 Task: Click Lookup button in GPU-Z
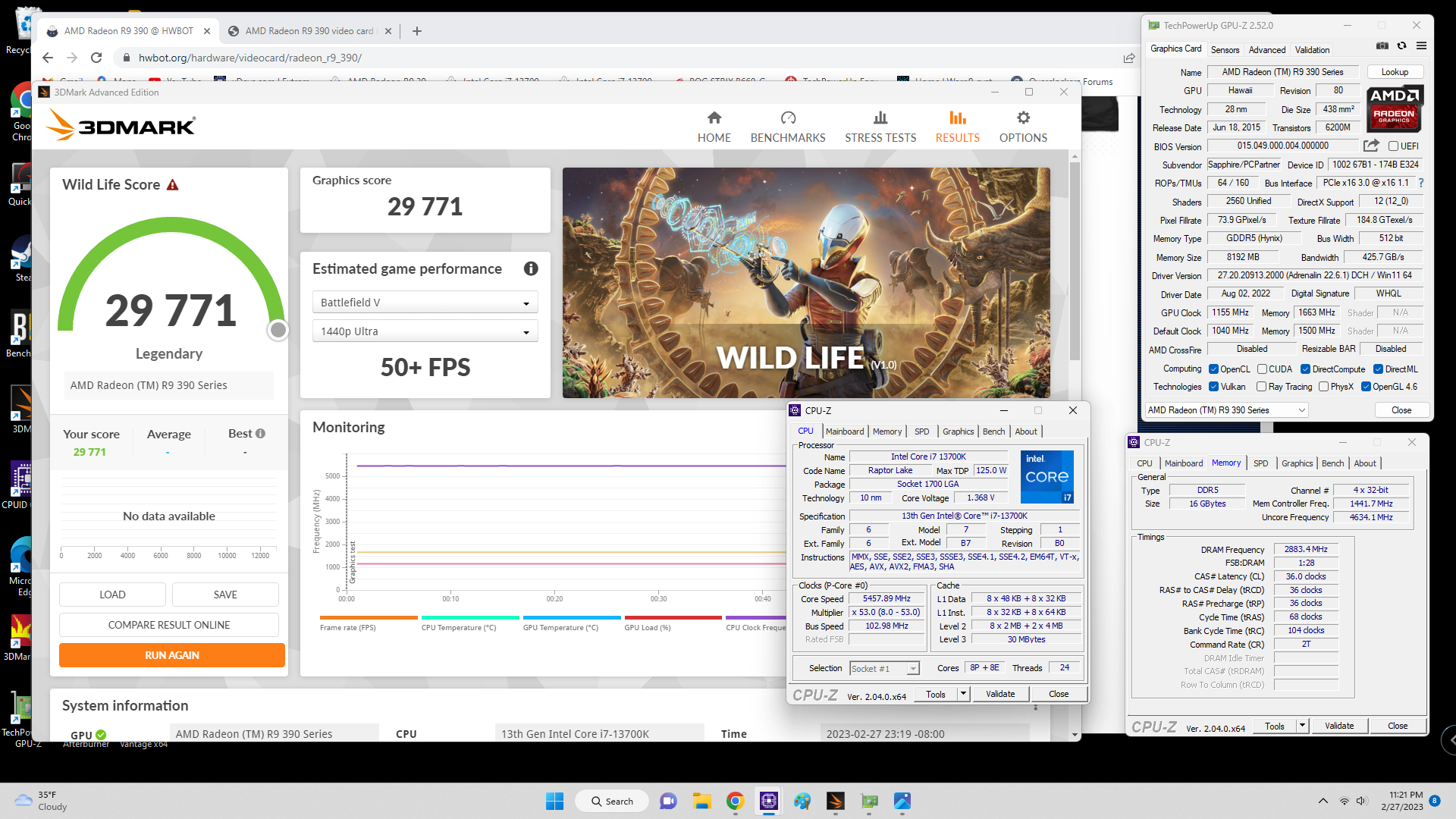click(1395, 72)
